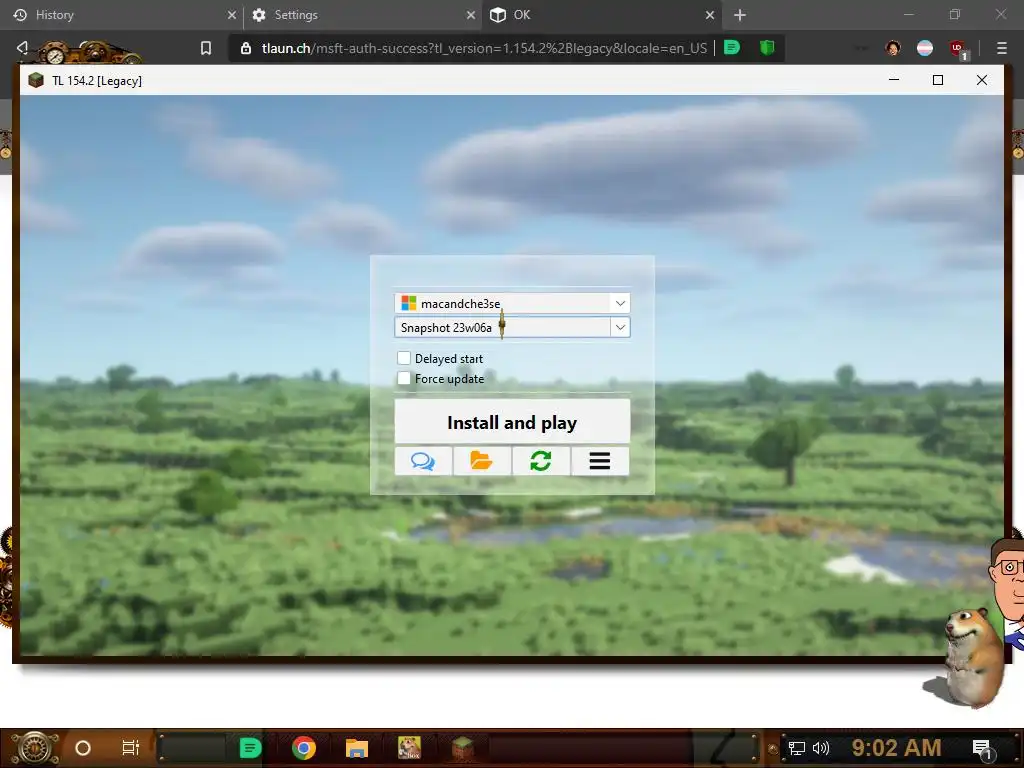Open File Explorer from the taskbar
1024x768 pixels.
tap(357, 748)
